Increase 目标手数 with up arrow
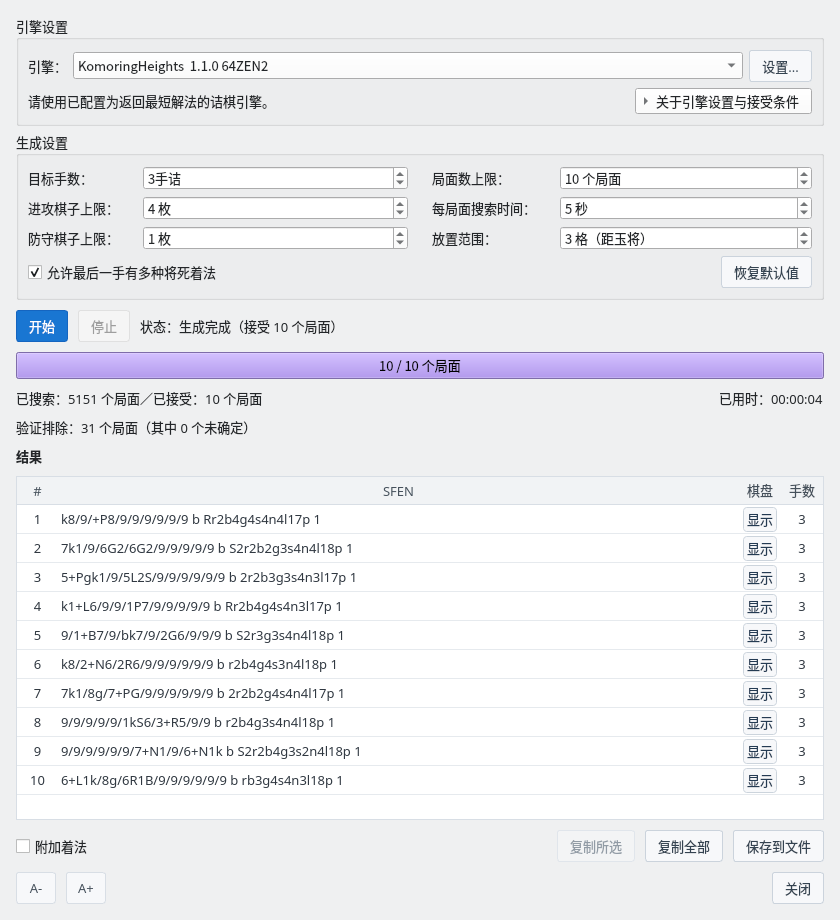840x920 pixels. [x=400, y=174]
